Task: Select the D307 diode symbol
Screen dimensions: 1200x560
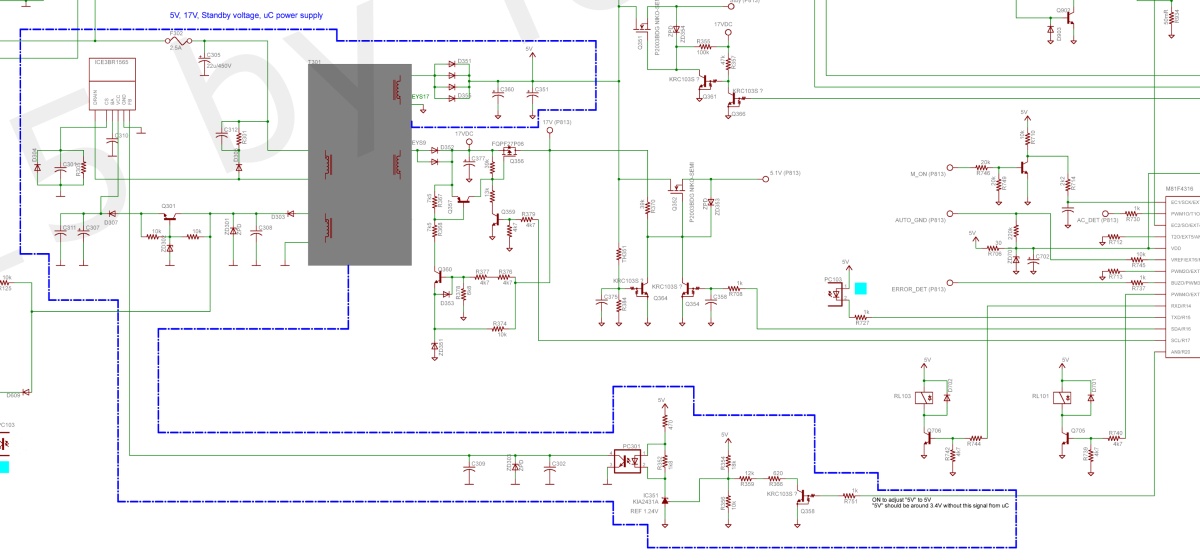Action: coord(111,213)
